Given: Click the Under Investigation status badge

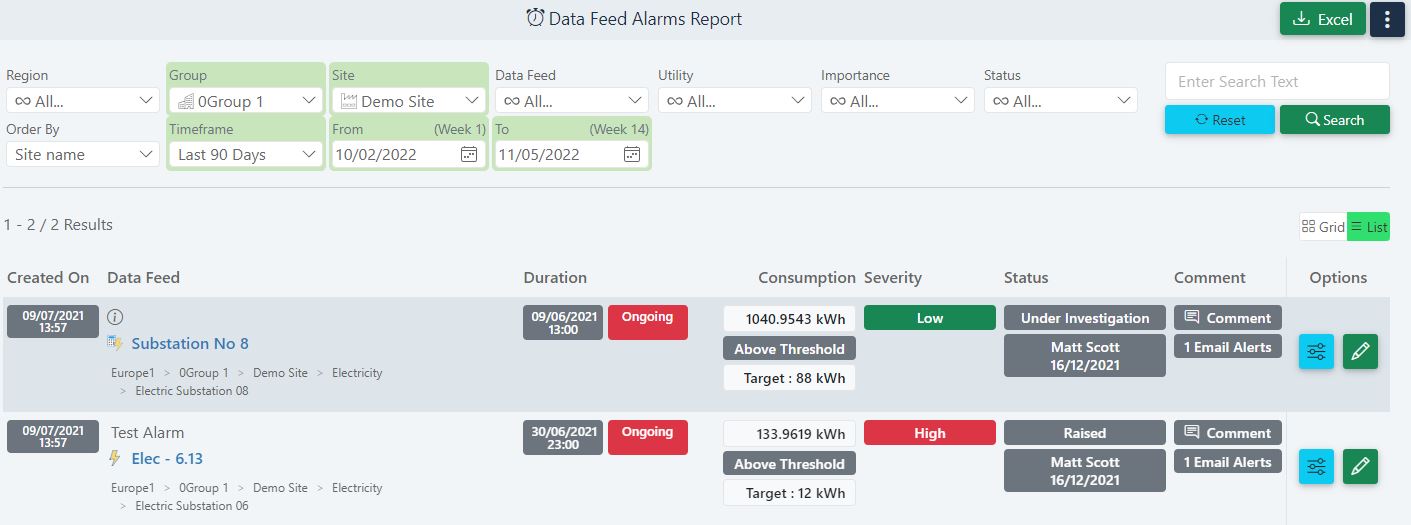Looking at the screenshot, I should (1085, 318).
